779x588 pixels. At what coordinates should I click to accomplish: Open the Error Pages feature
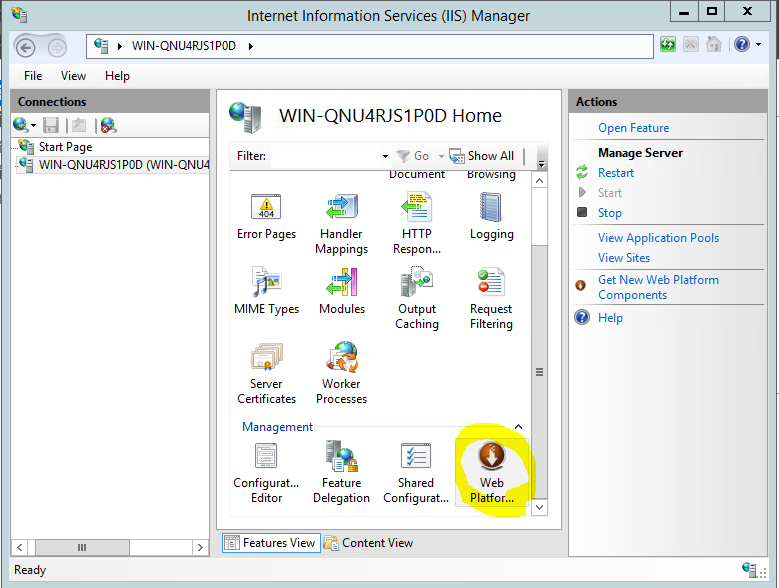[x=266, y=218]
